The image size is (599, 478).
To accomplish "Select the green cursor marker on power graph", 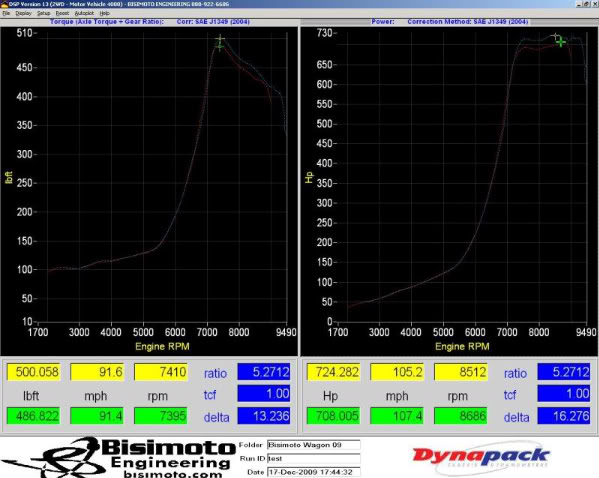I will (x=560, y=42).
